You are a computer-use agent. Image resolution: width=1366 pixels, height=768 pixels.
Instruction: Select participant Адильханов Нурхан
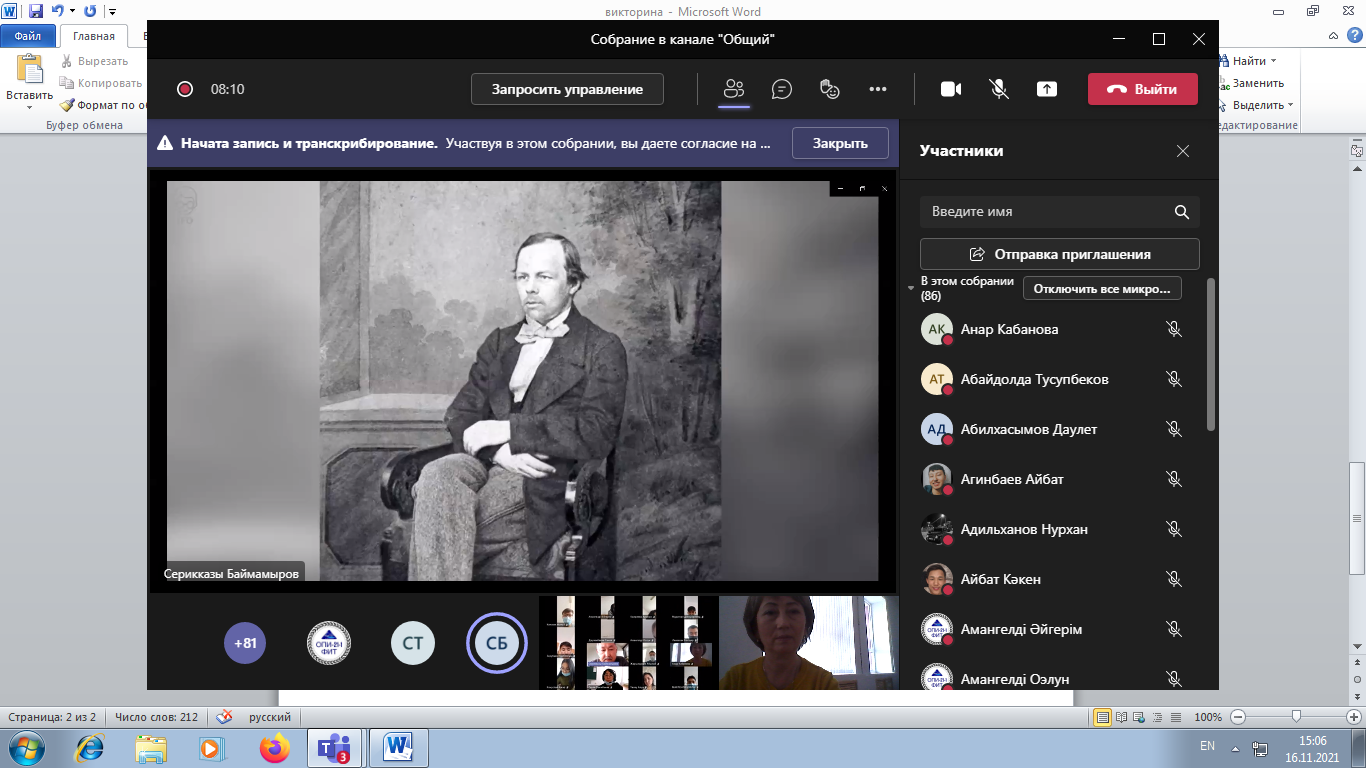coord(1052,529)
